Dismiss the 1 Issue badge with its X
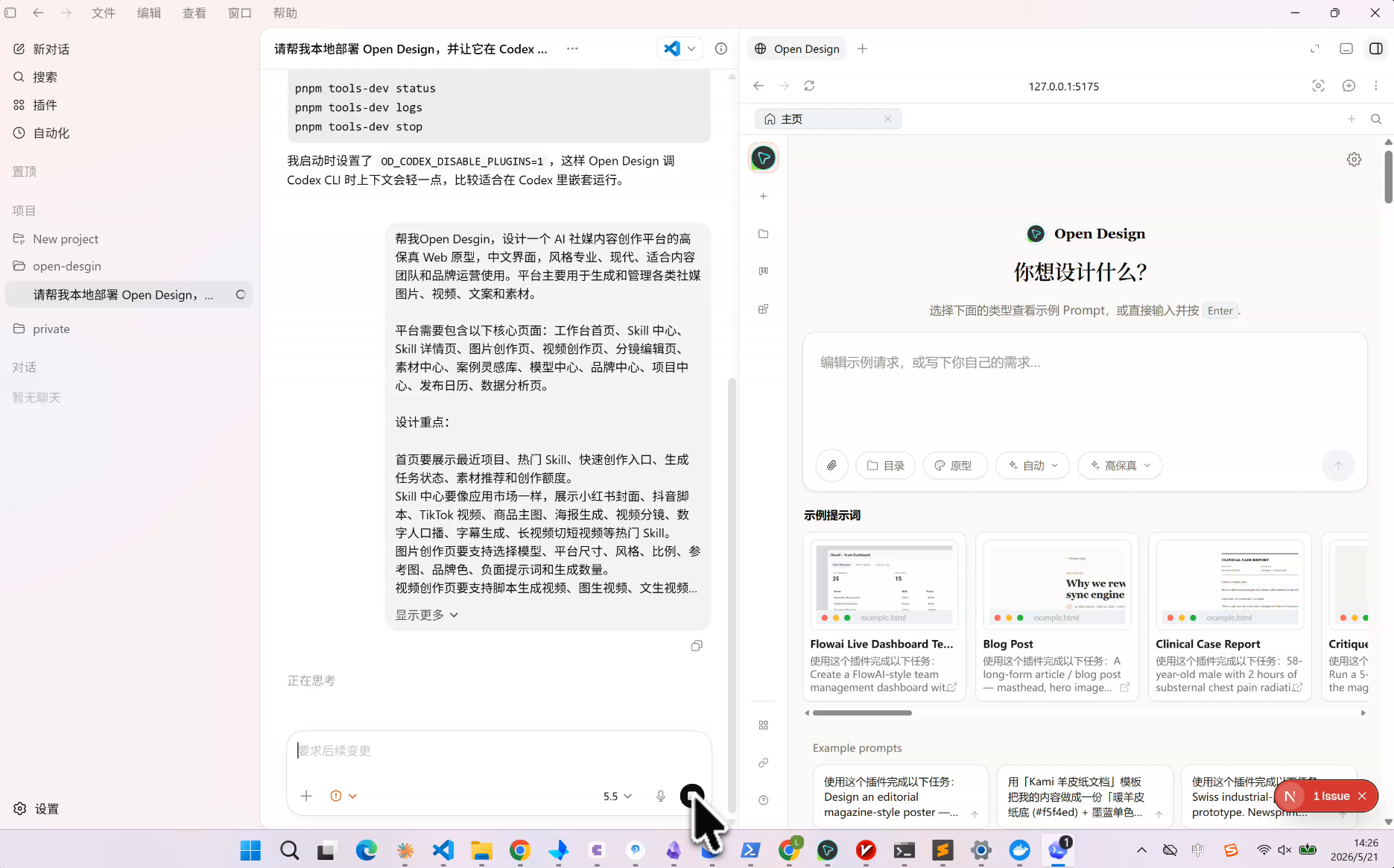 [1362, 796]
